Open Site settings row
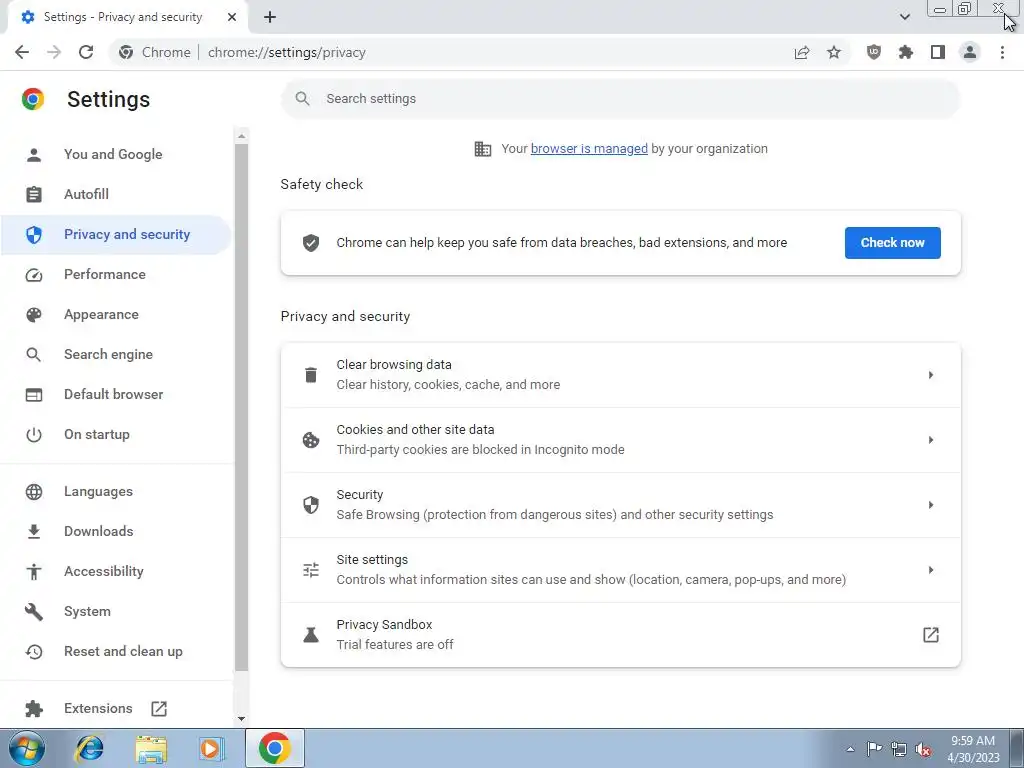This screenshot has height=768, width=1024. pos(620,570)
